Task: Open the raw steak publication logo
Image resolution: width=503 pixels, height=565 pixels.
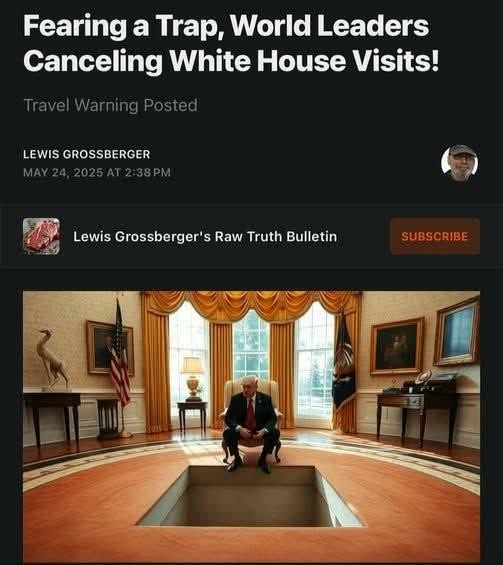Action: tap(41, 236)
